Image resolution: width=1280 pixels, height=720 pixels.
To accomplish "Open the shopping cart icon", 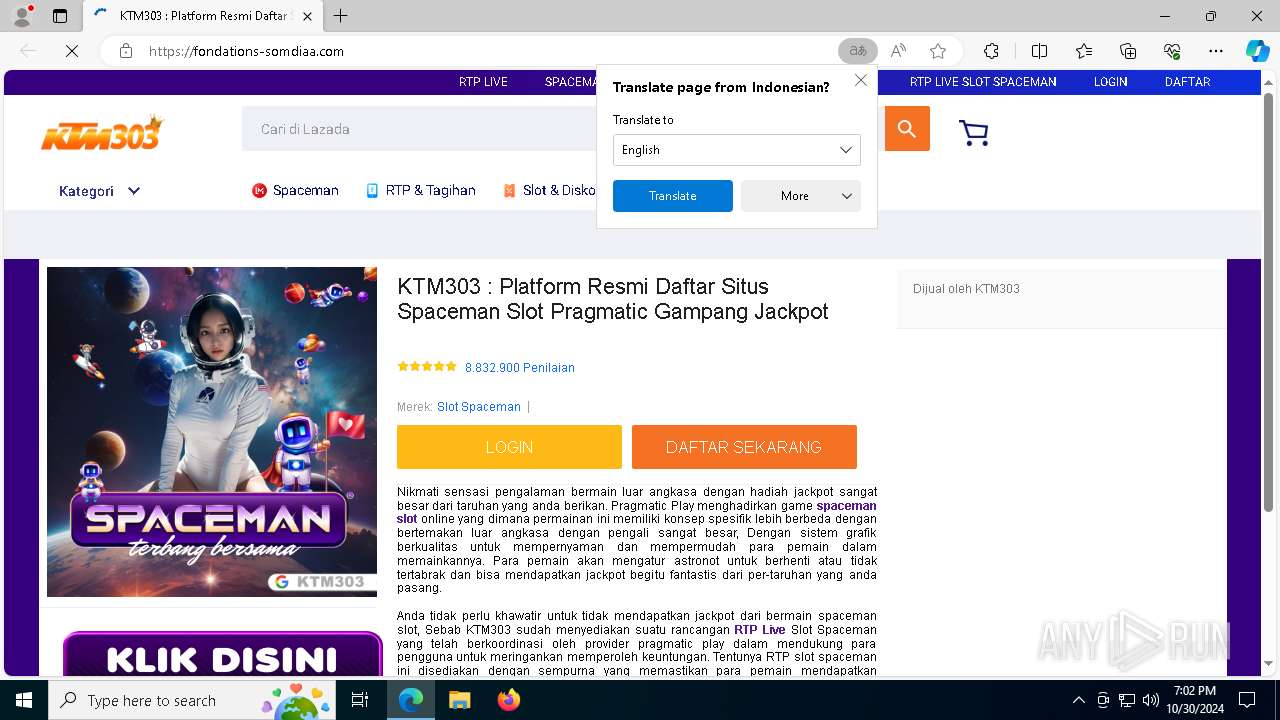I will [x=973, y=133].
